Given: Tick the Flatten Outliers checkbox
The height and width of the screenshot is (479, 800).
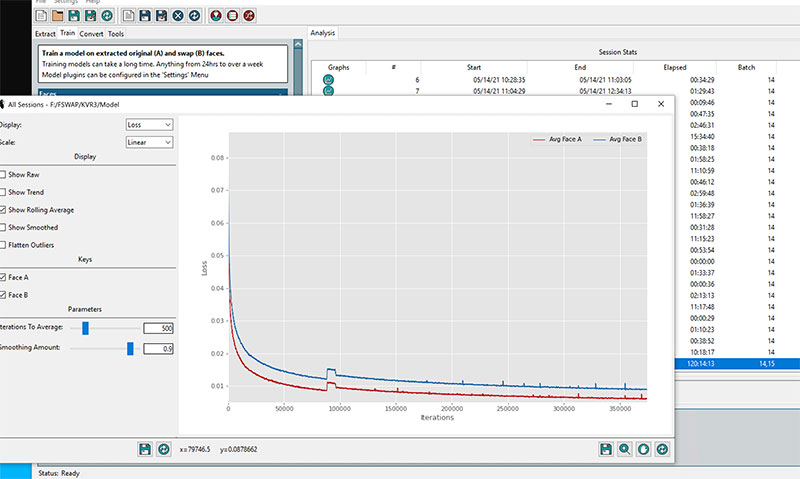Looking at the screenshot, I should click(x=3, y=245).
